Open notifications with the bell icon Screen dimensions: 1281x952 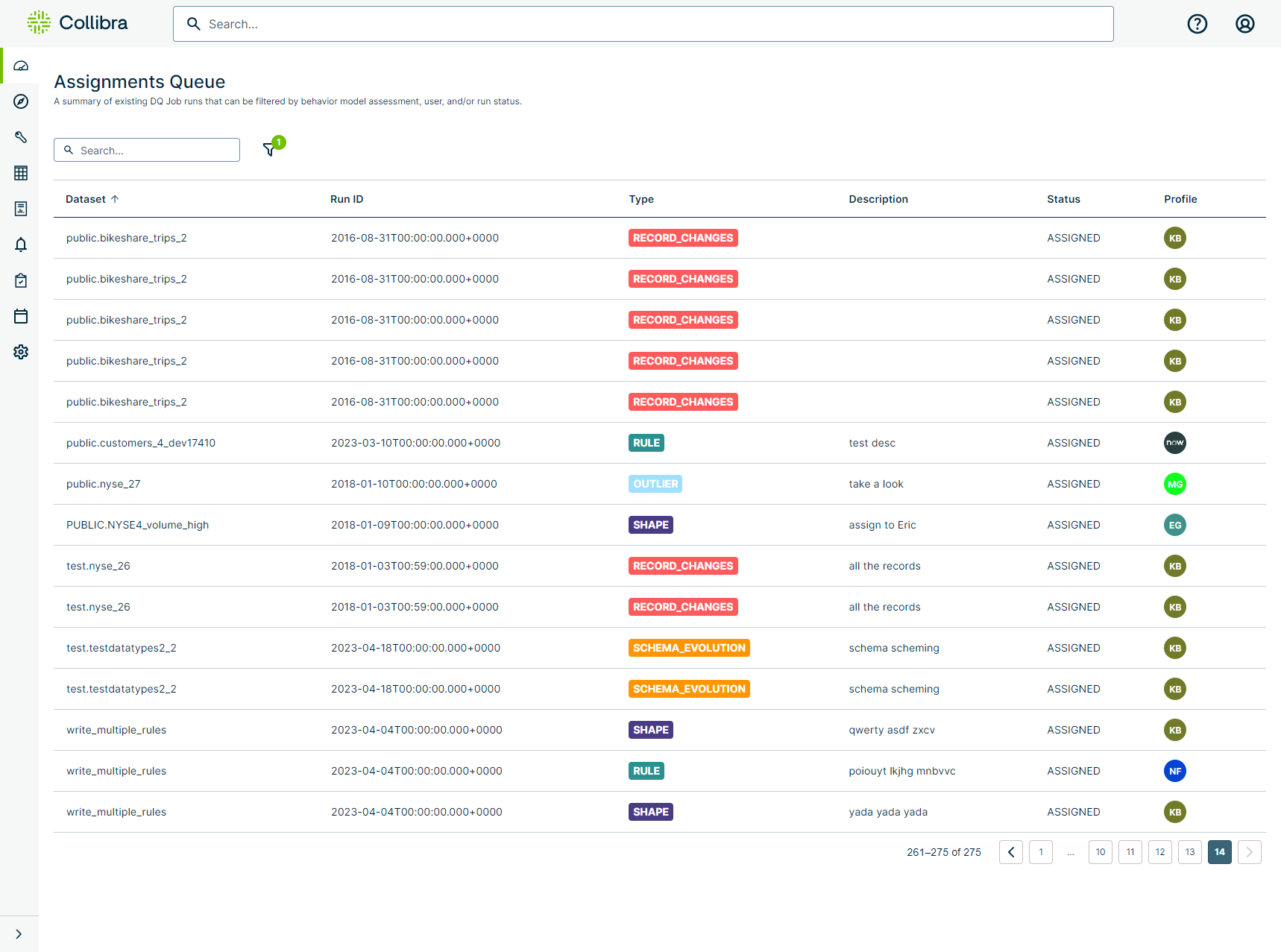click(x=20, y=245)
